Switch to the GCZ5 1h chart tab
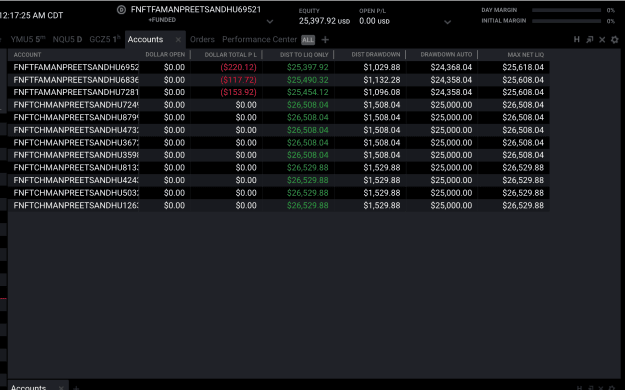Viewport: 625px width, 390px height. 105,39
